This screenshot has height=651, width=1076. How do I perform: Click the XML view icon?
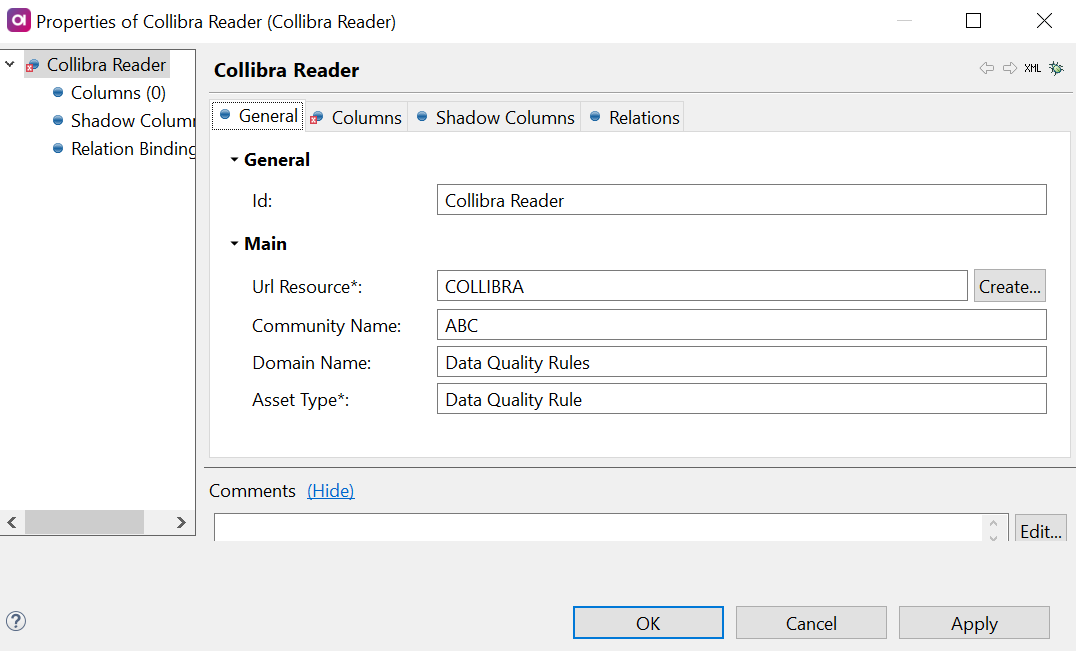tap(1032, 68)
